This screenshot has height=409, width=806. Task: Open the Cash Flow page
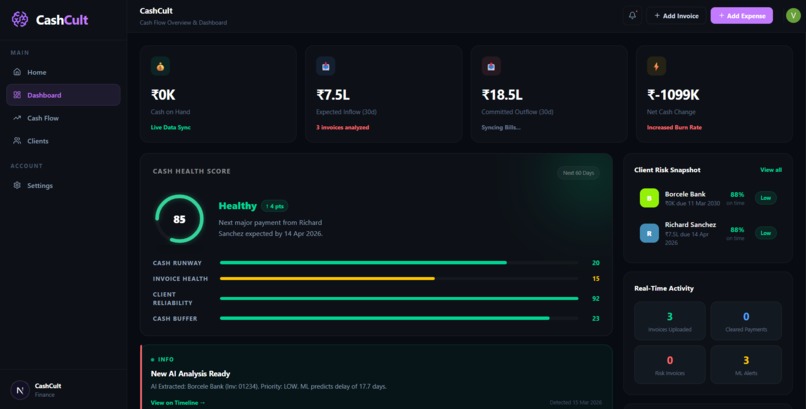point(63,118)
